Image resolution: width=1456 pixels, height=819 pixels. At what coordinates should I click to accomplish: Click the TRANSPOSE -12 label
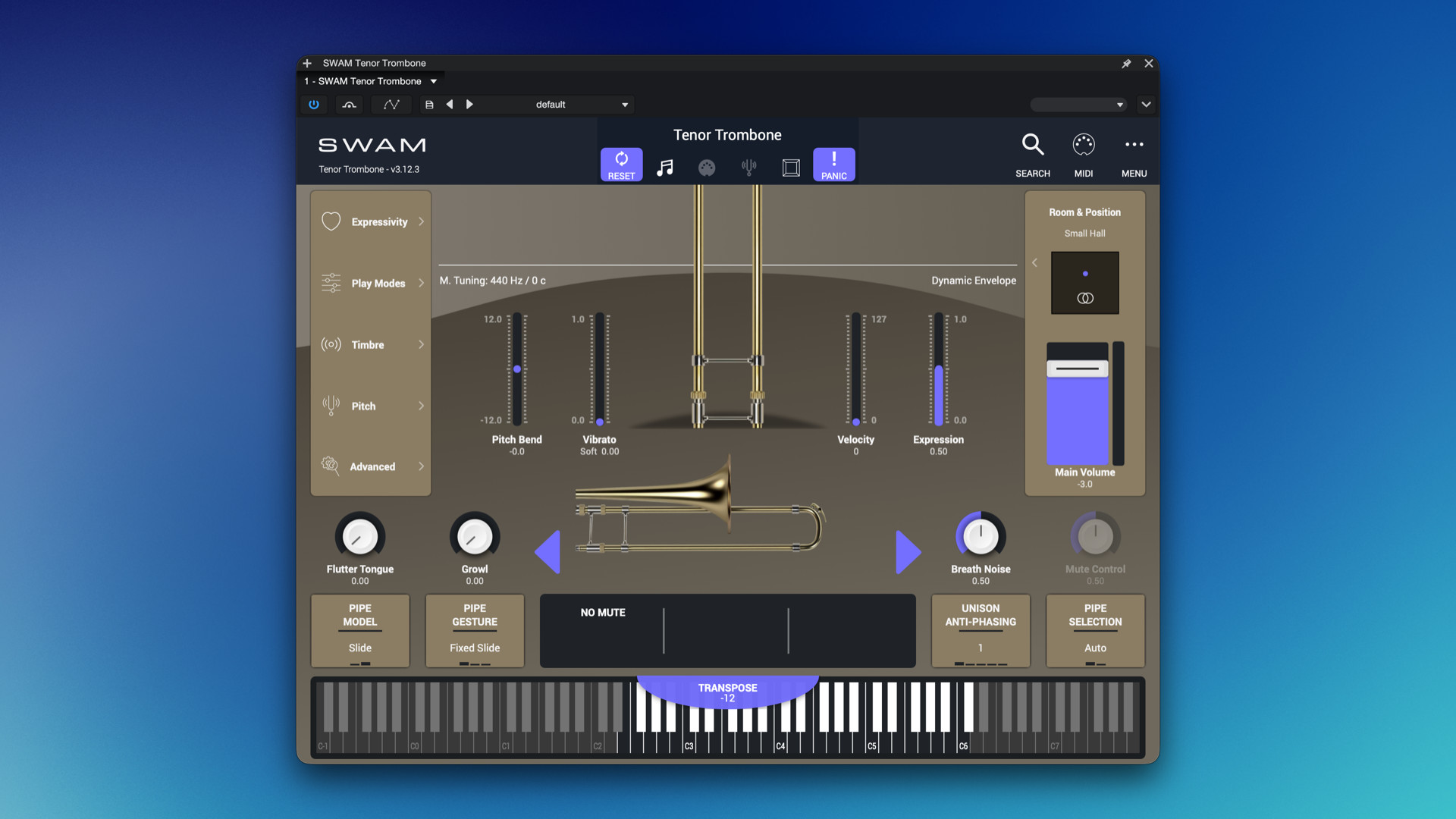pyautogui.click(x=727, y=692)
